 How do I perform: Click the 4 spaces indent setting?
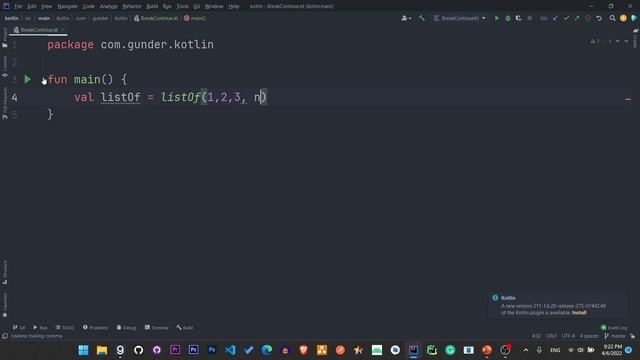[589, 336]
